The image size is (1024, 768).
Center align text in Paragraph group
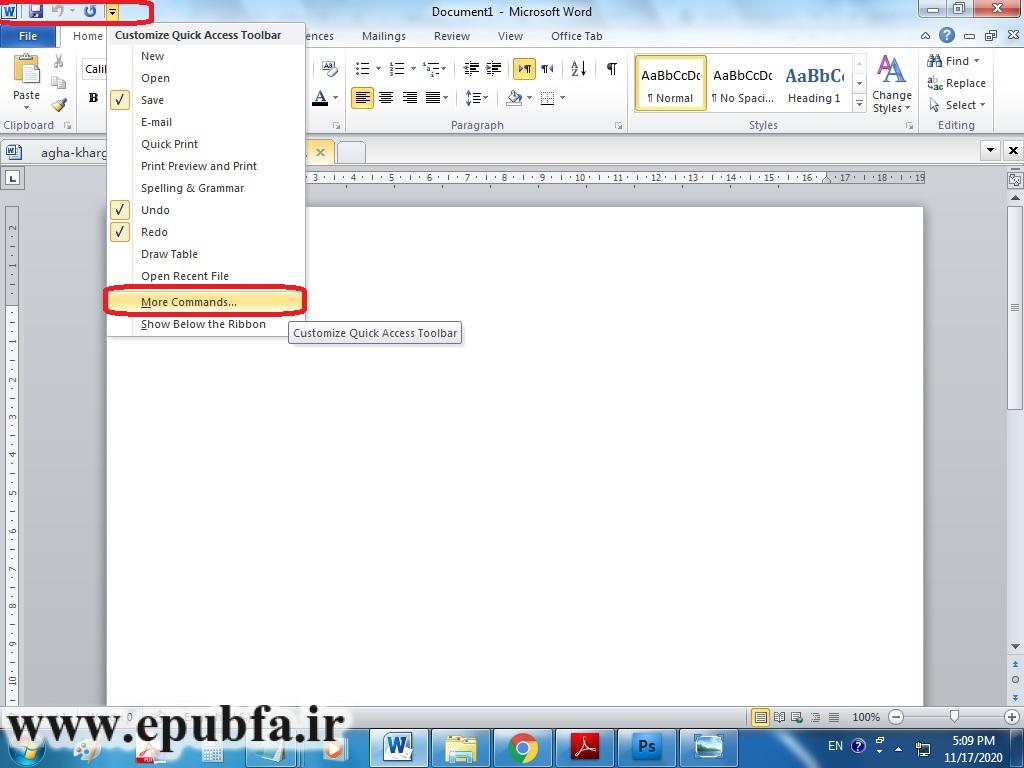click(x=386, y=98)
